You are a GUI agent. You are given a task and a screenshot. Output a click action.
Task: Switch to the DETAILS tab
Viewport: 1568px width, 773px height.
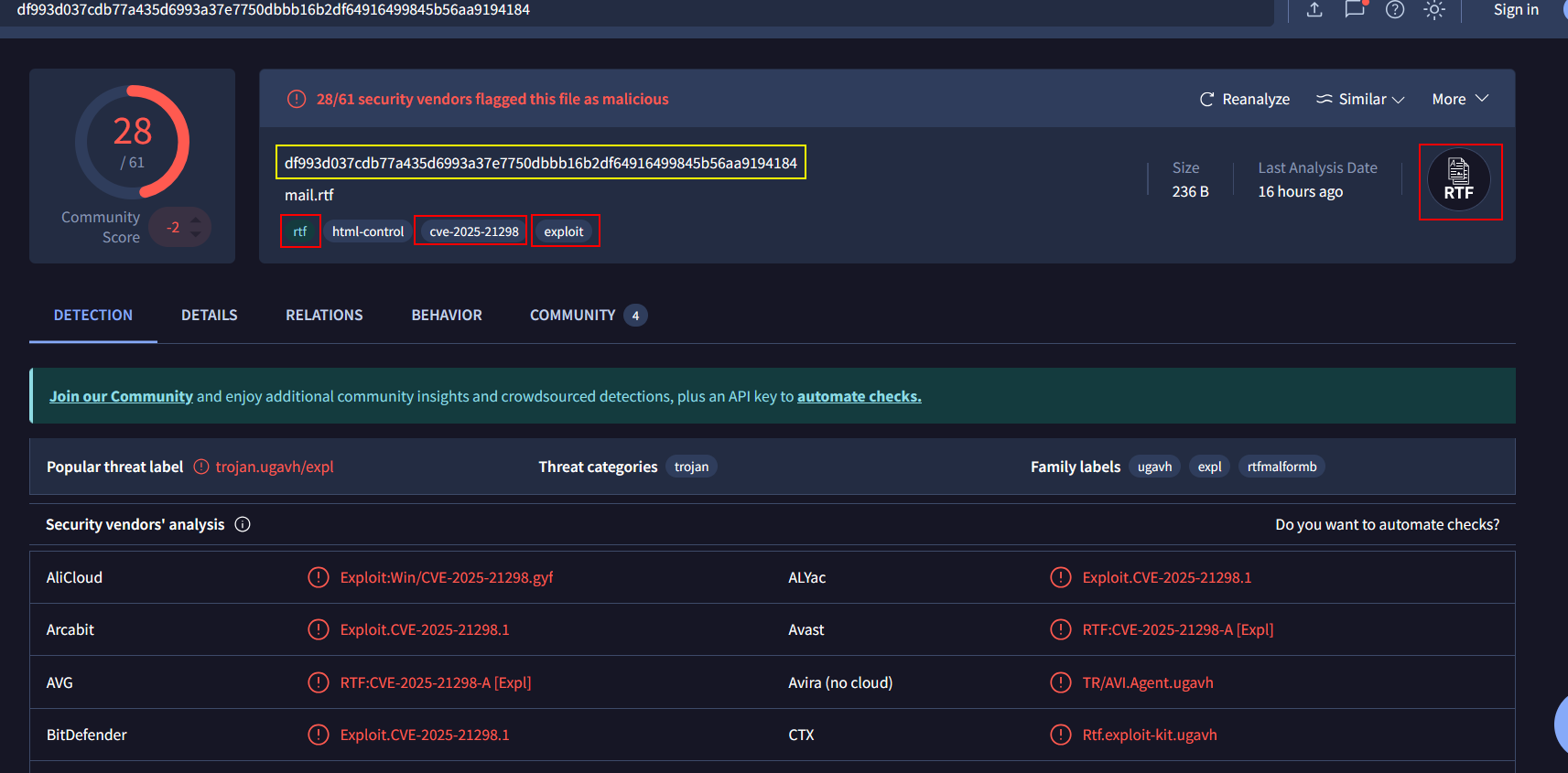point(210,315)
